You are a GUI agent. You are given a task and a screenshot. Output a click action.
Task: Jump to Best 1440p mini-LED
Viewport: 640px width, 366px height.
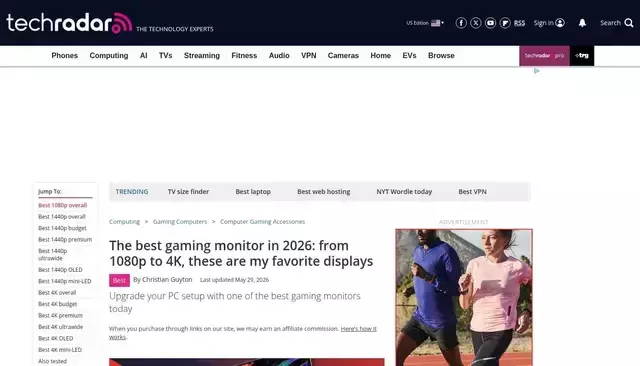point(64,281)
